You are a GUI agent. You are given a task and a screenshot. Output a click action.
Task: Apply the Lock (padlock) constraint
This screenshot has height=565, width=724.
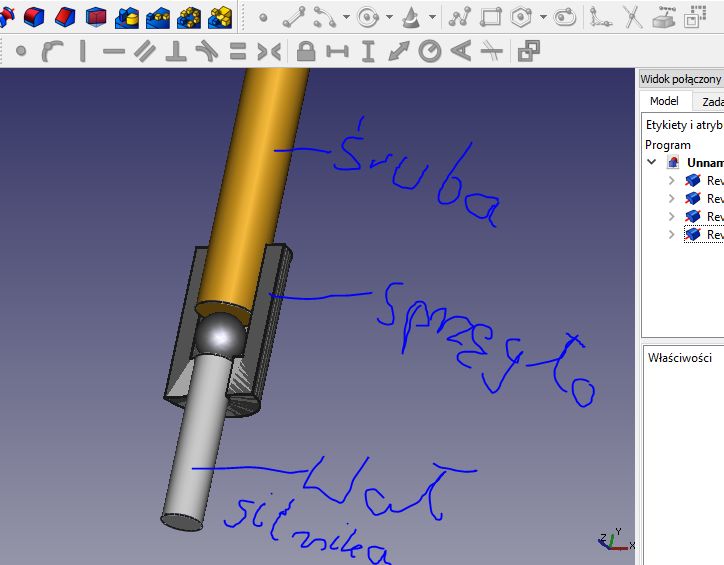pyautogui.click(x=306, y=51)
